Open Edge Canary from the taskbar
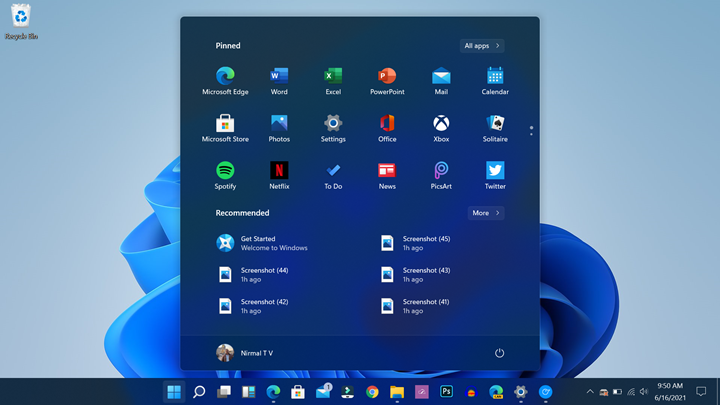The height and width of the screenshot is (405, 720). pyautogui.click(x=496, y=392)
